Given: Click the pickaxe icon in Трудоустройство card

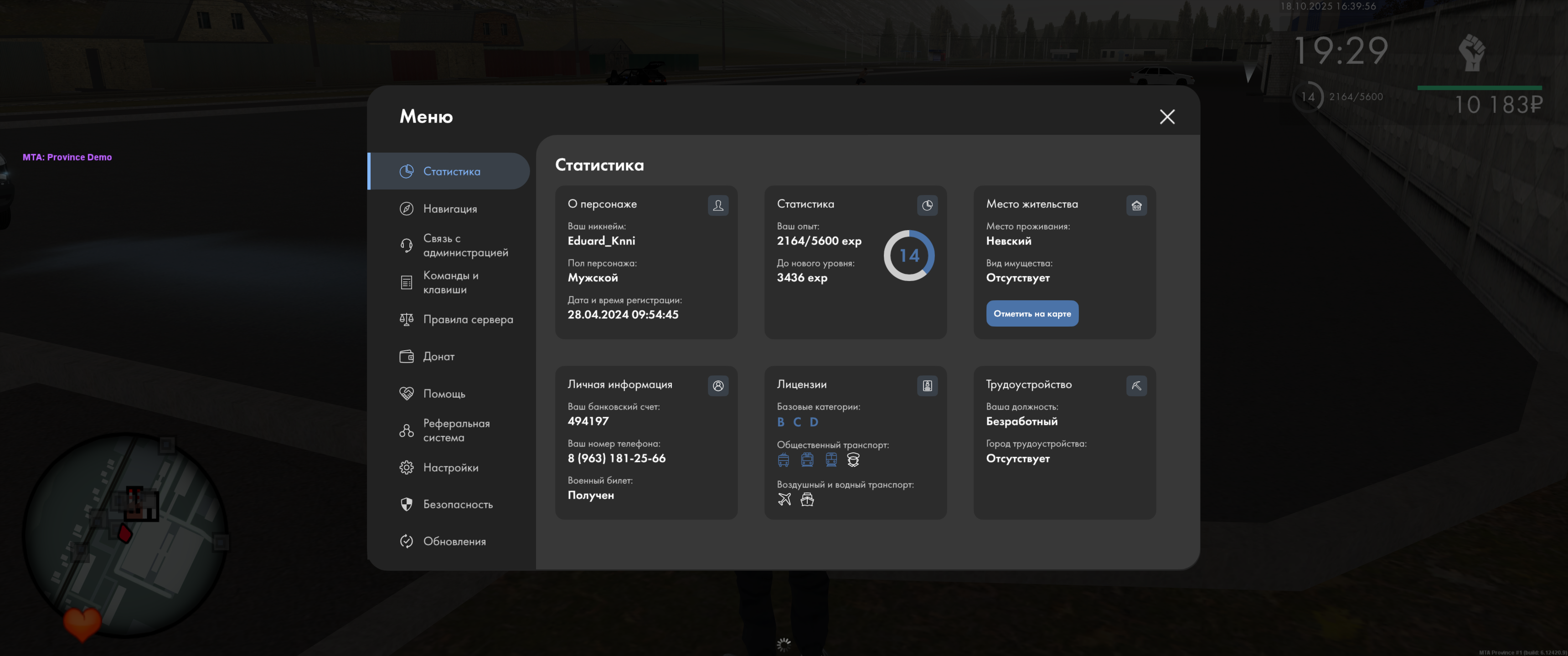Looking at the screenshot, I should click(x=1136, y=385).
